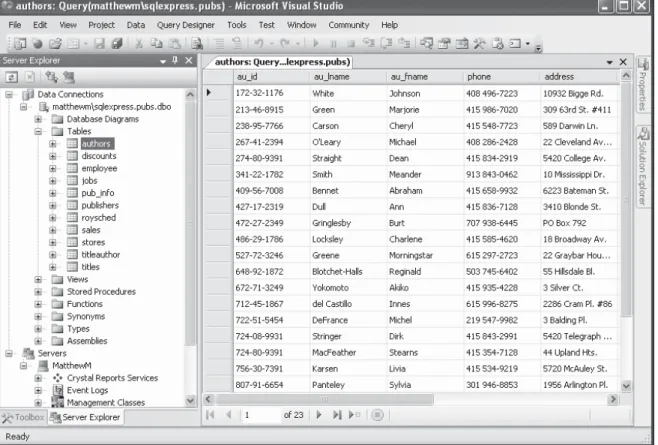
Task: Click the Undo arrow icon
Action: [258, 43]
